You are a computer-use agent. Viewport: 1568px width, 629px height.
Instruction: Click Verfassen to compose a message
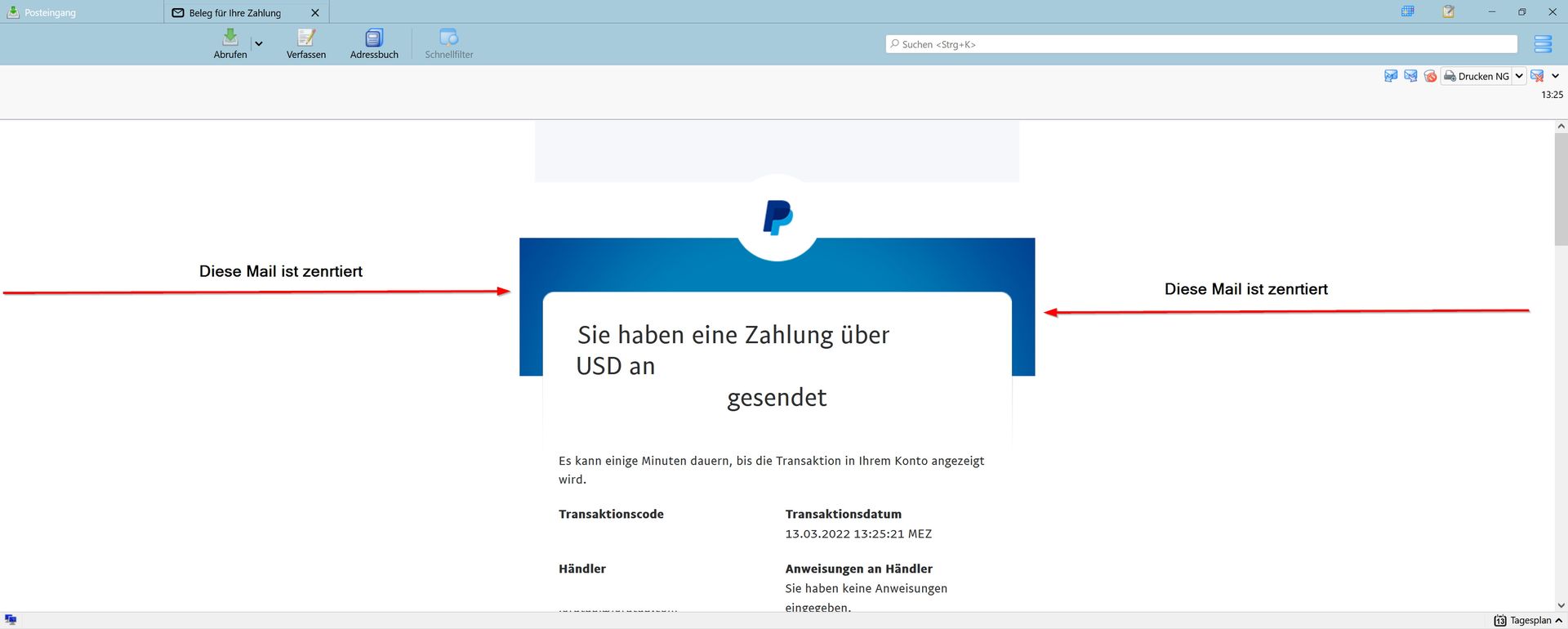pos(306,44)
